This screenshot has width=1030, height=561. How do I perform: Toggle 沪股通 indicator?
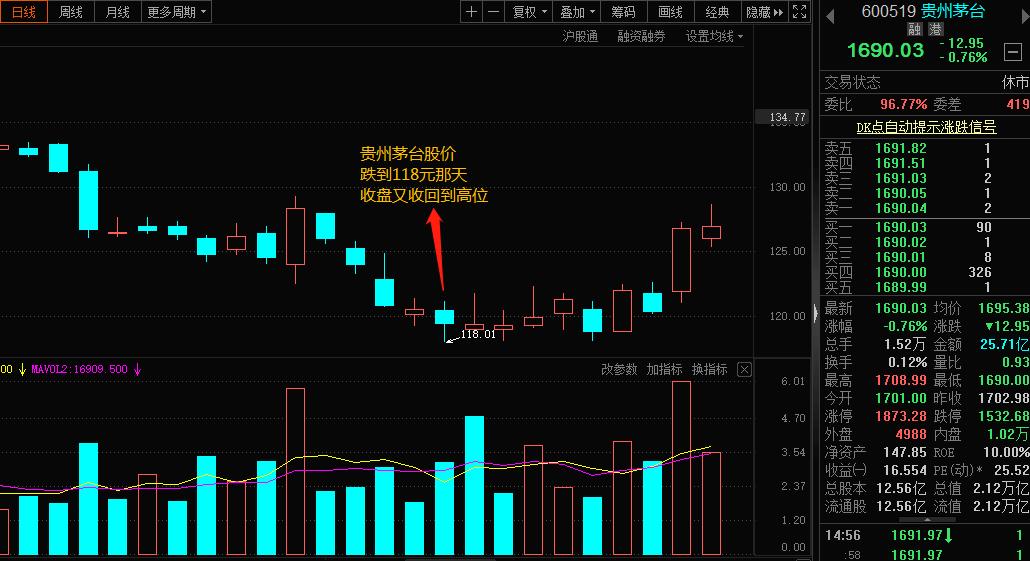(x=580, y=37)
